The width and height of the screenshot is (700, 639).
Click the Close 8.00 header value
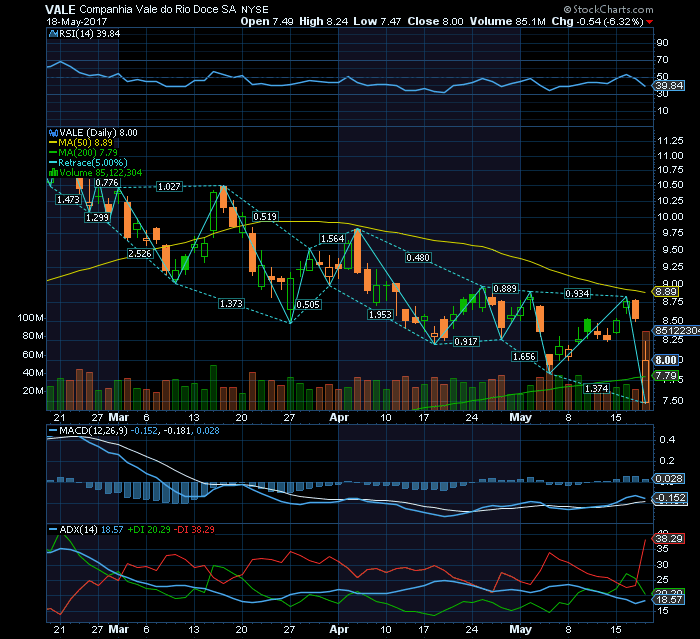[x=435, y=21]
